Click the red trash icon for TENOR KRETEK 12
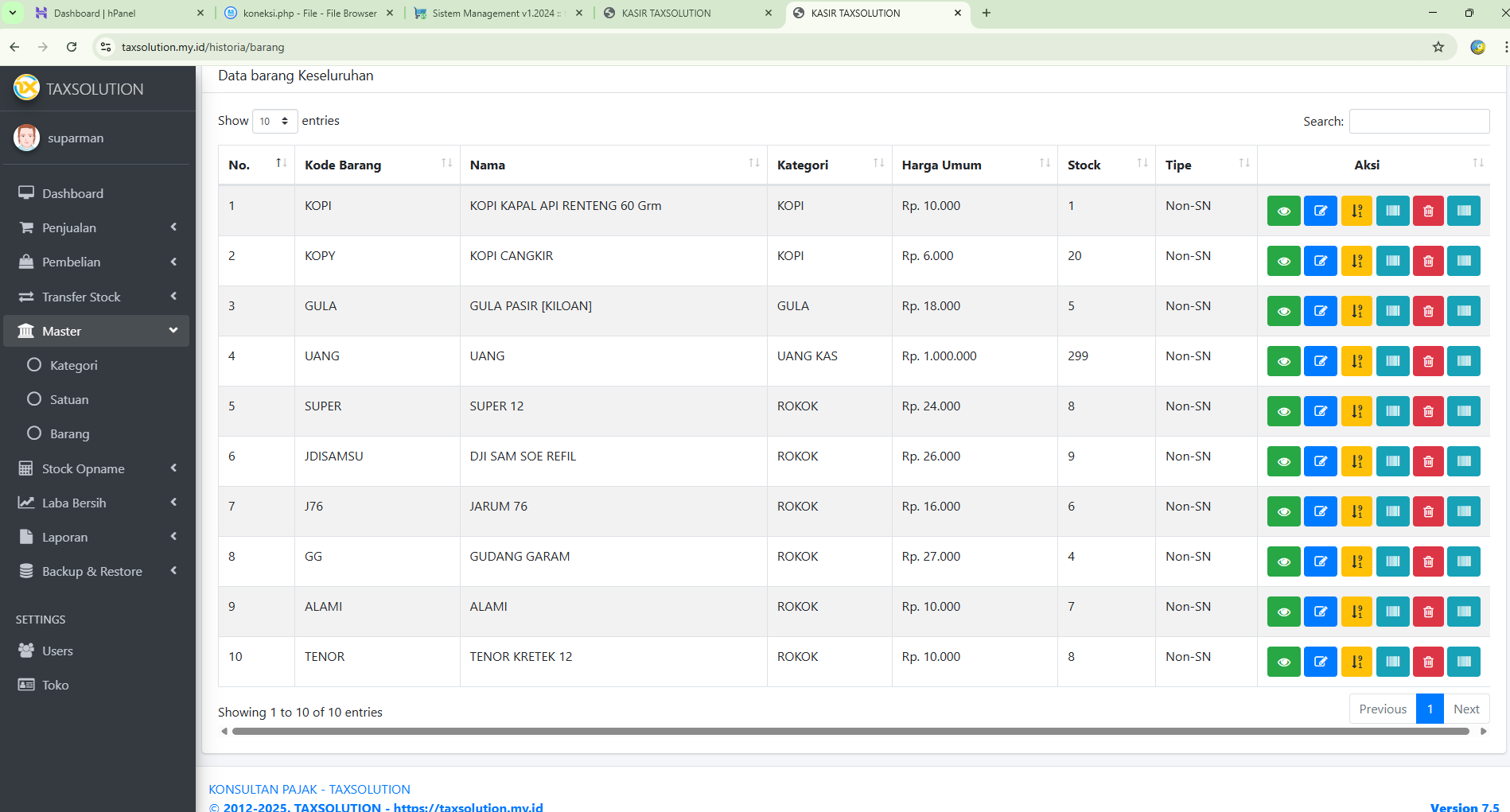This screenshot has width=1510, height=812. pos(1428,662)
